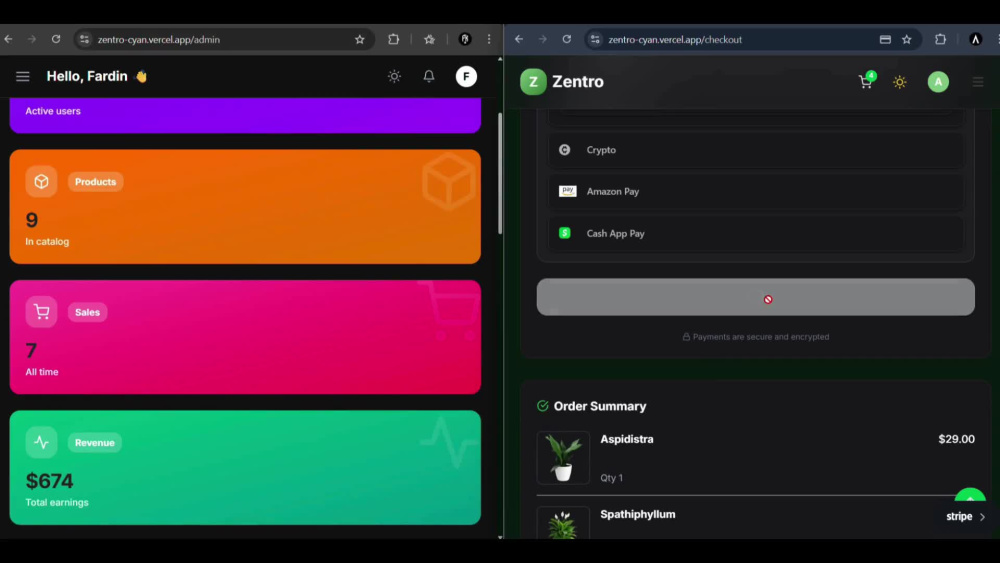Go forward in checkout browser window
This screenshot has height=563, width=1000.
[x=543, y=40]
